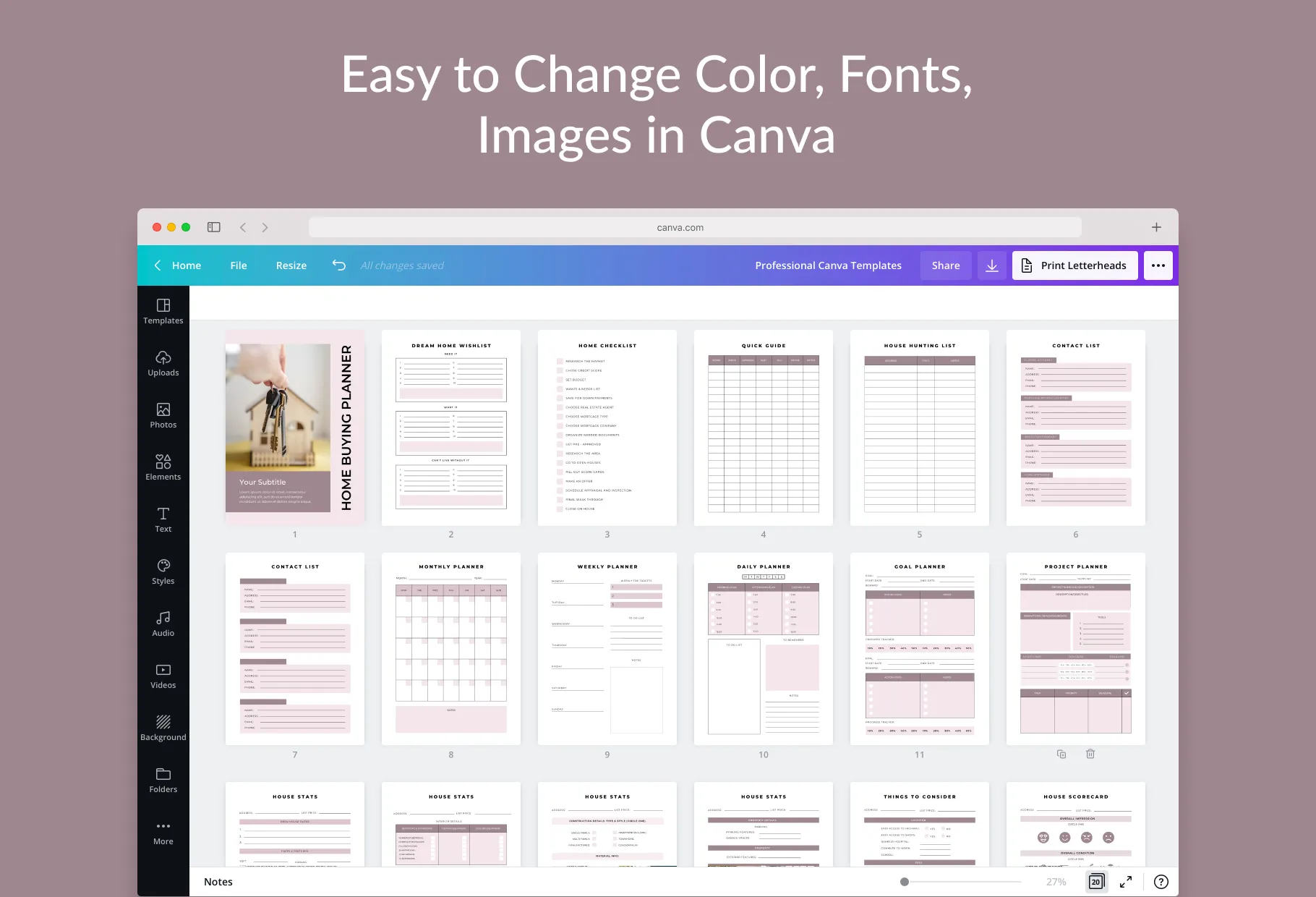Select Weekly Planner page
The height and width of the screenshot is (897, 1316).
click(x=607, y=649)
